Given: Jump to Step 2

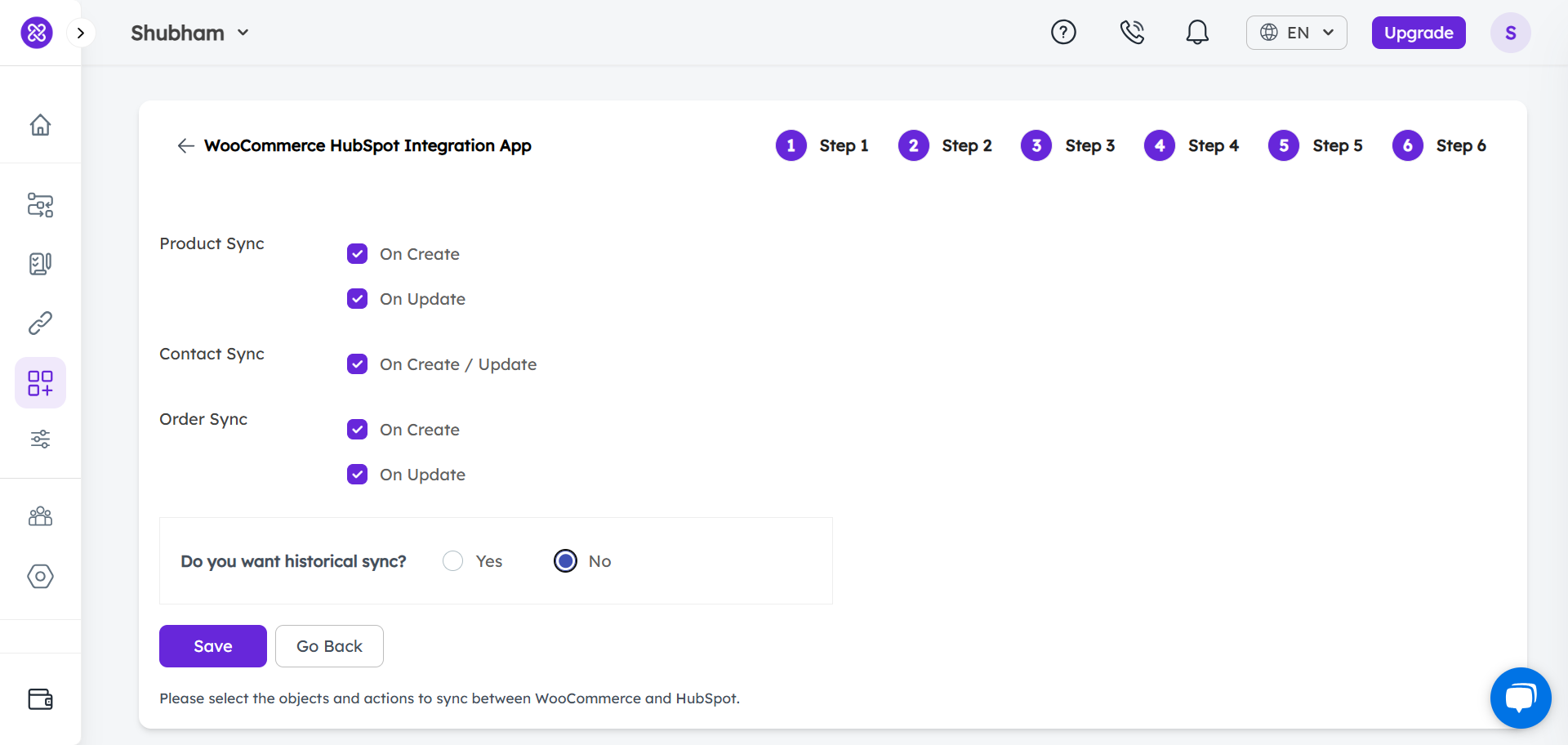Looking at the screenshot, I should (x=945, y=145).
